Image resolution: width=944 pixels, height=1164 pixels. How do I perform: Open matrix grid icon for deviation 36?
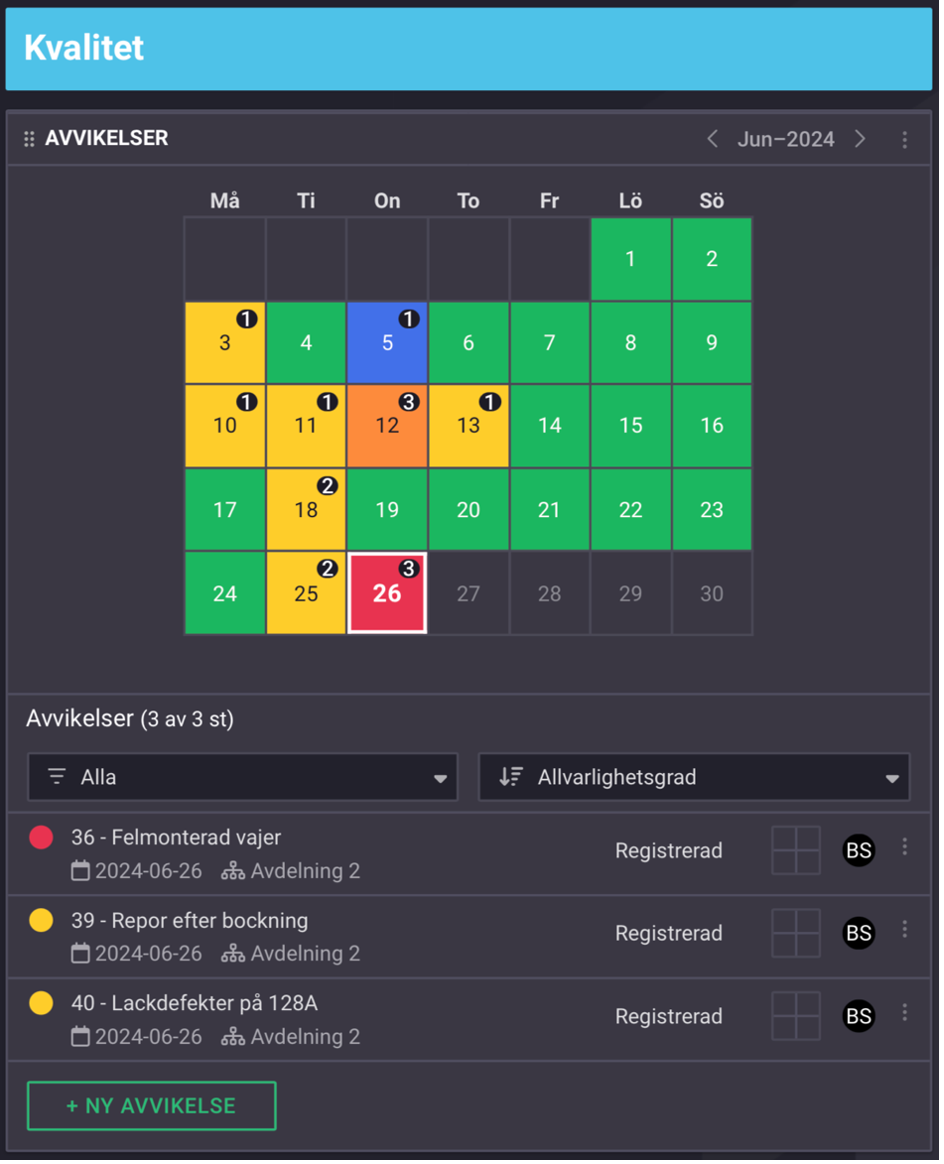(x=796, y=851)
